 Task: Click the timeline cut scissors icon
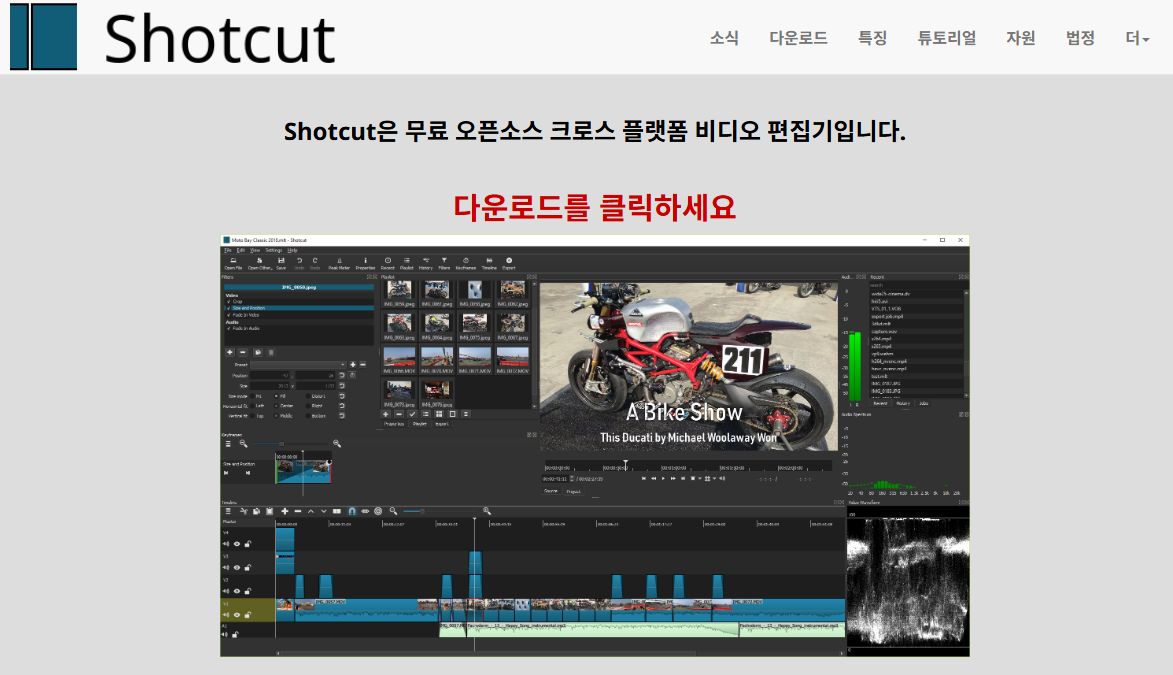coord(244,511)
